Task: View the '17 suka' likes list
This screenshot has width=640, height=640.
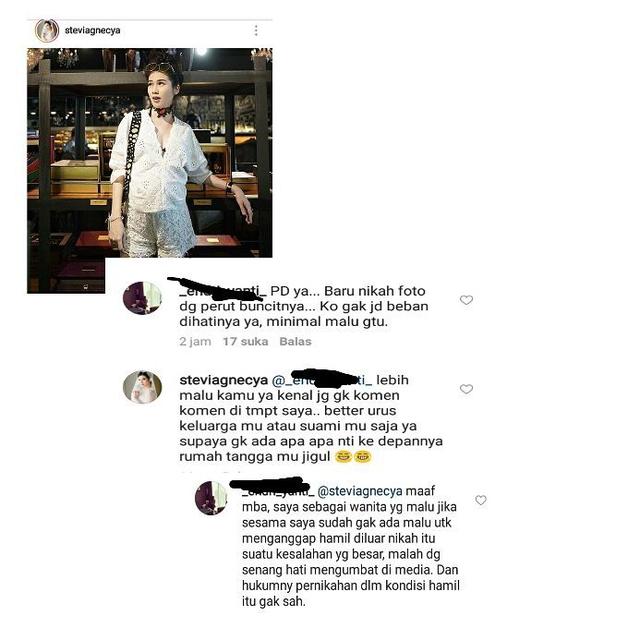Action: 245,341
